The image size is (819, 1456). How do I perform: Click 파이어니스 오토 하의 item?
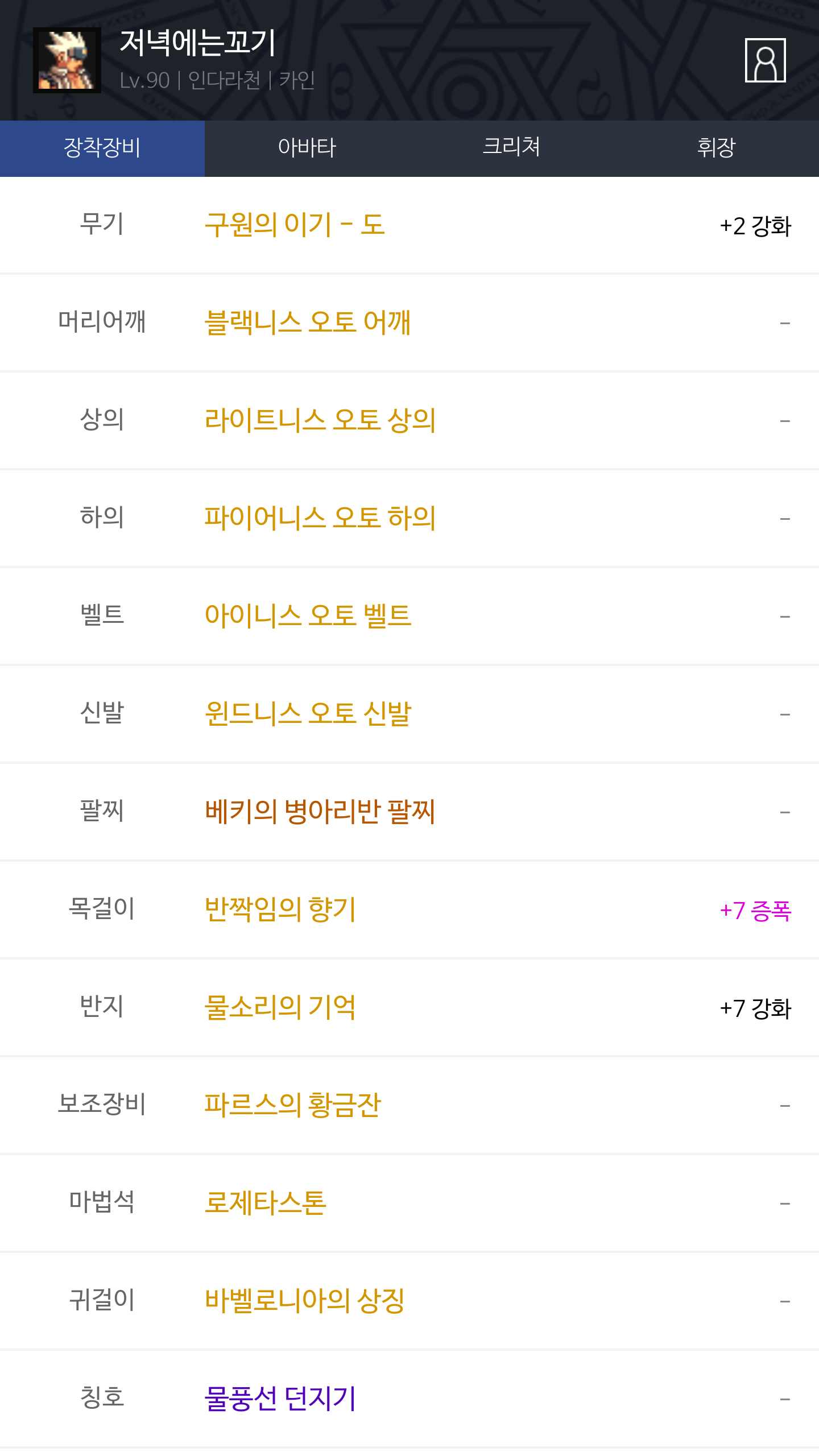320,518
